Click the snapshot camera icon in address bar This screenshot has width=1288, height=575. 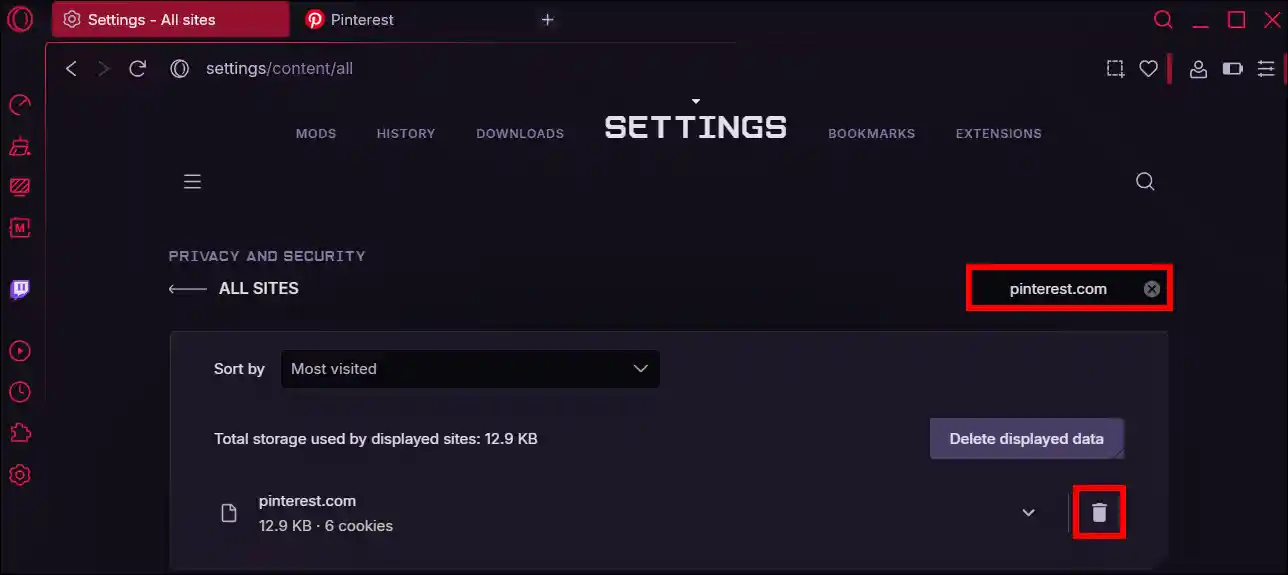coord(1115,68)
